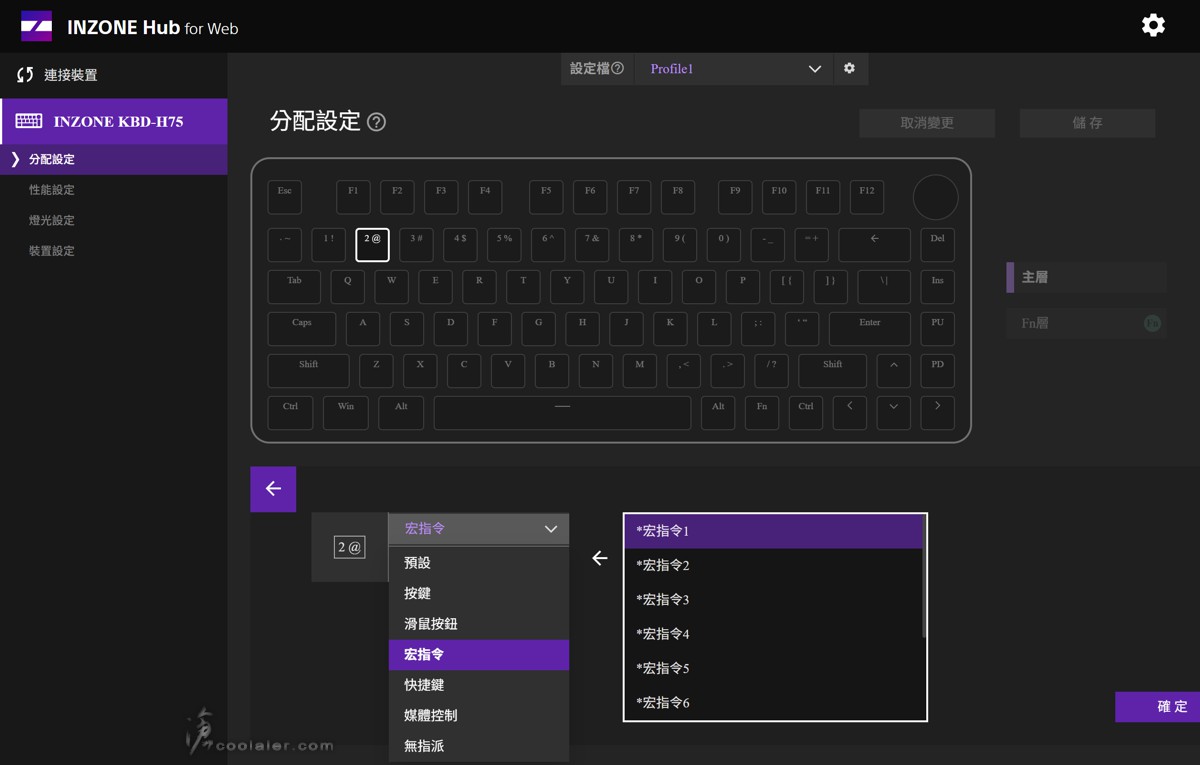Select the Caps key

[302, 328]
